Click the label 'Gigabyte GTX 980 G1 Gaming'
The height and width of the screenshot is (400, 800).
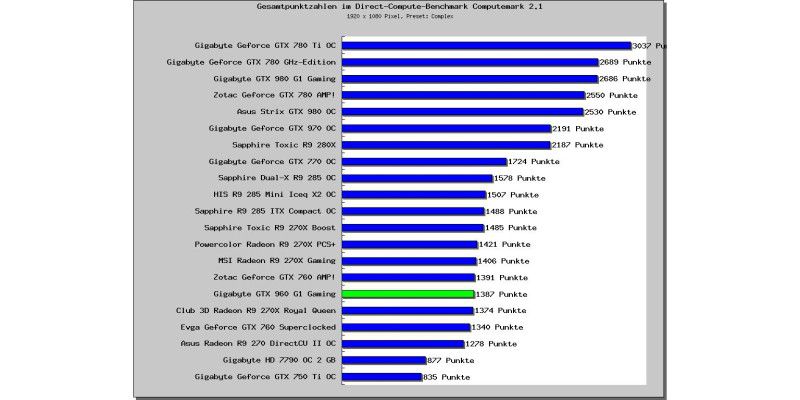(x=274, y=79)
